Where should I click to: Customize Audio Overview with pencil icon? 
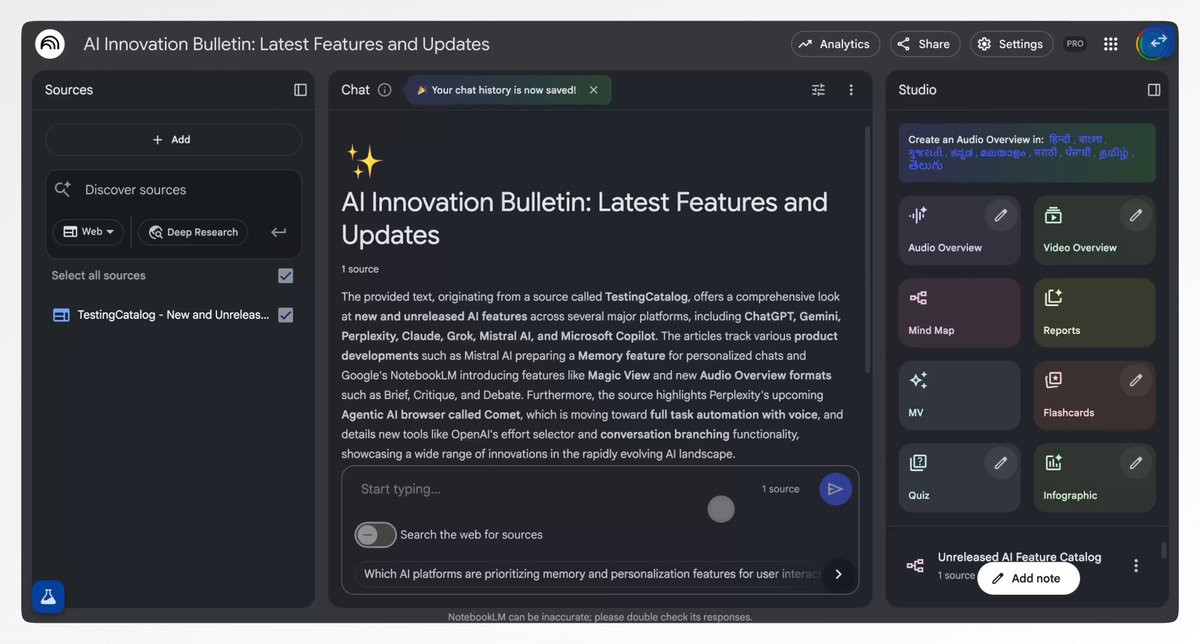pos(1000,215)
